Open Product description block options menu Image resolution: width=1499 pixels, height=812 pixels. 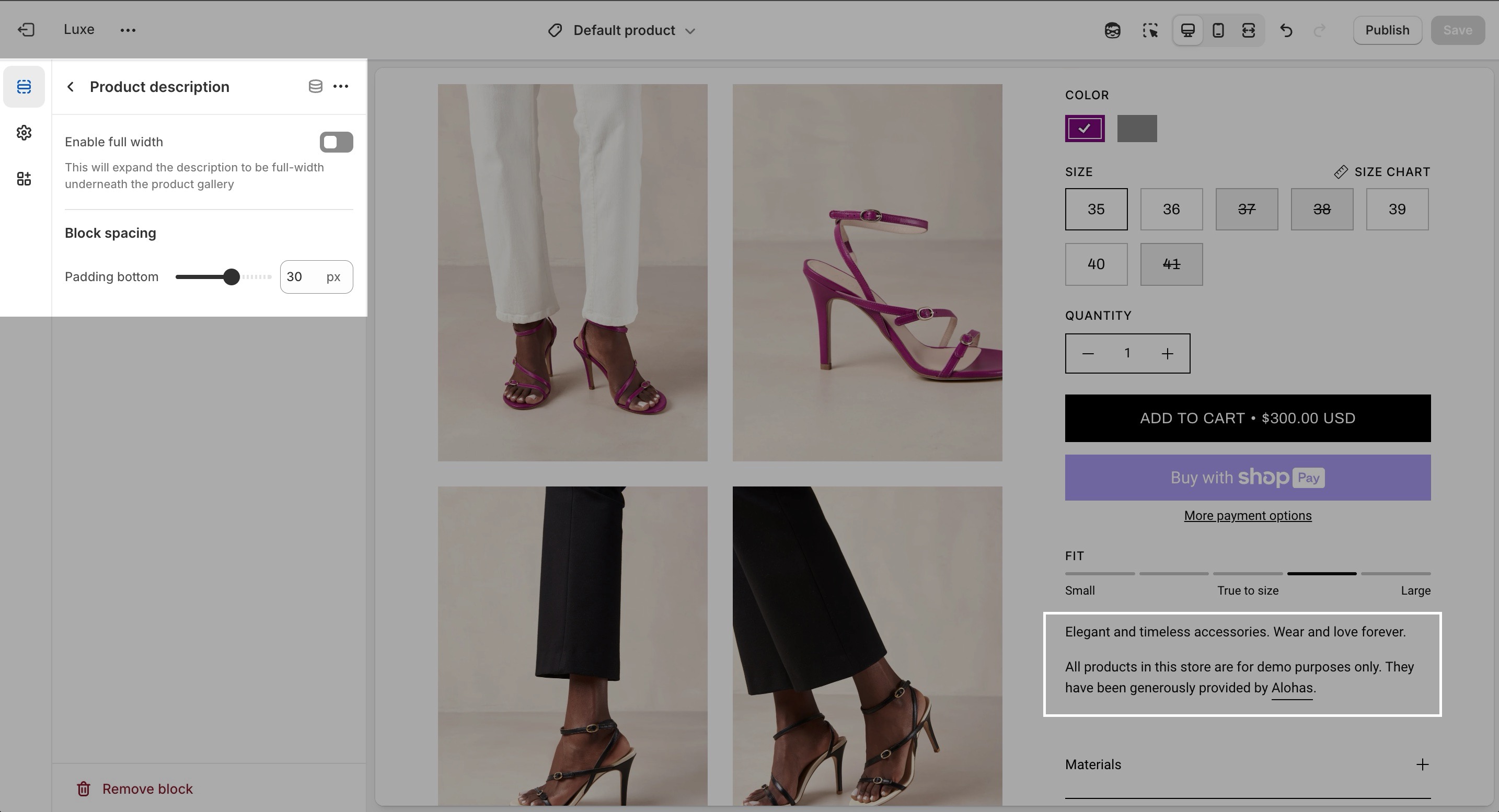point(341,87)
